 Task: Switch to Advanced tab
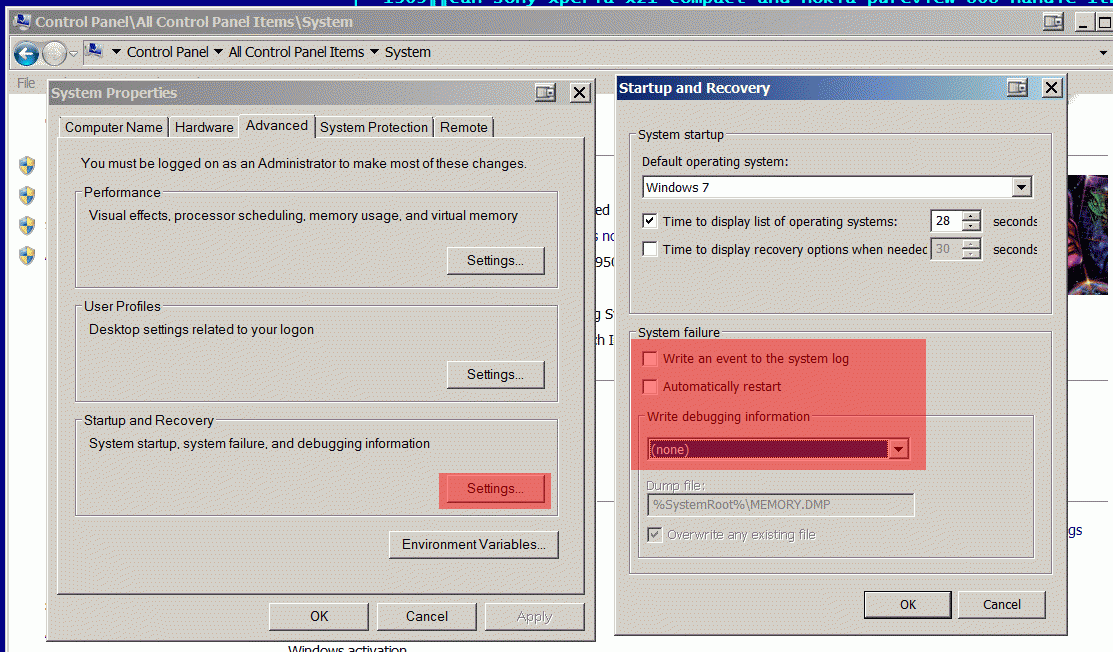click(x=277, y=126)
